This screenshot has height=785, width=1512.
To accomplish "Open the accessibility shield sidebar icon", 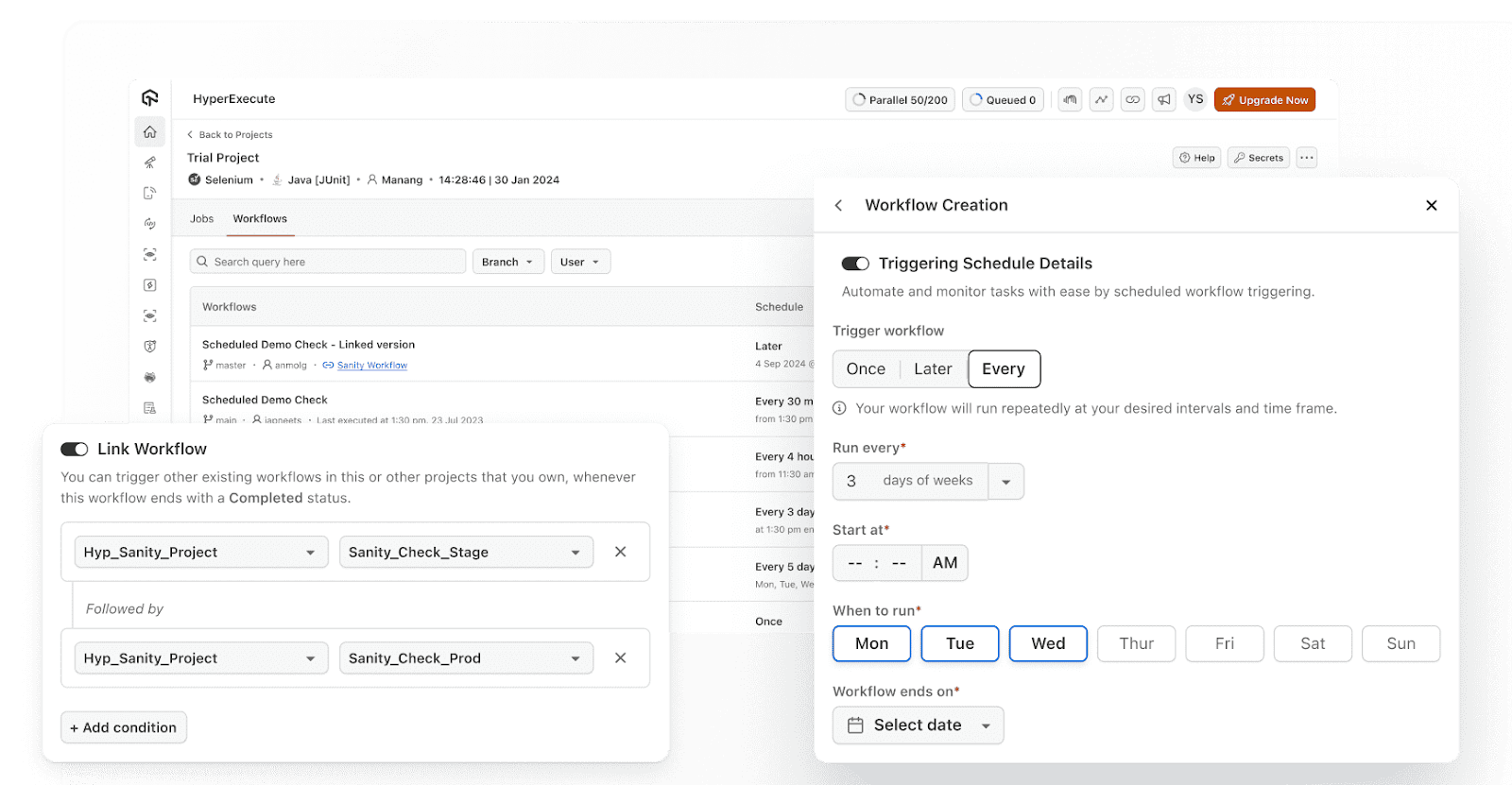I will tap(149, 347).
